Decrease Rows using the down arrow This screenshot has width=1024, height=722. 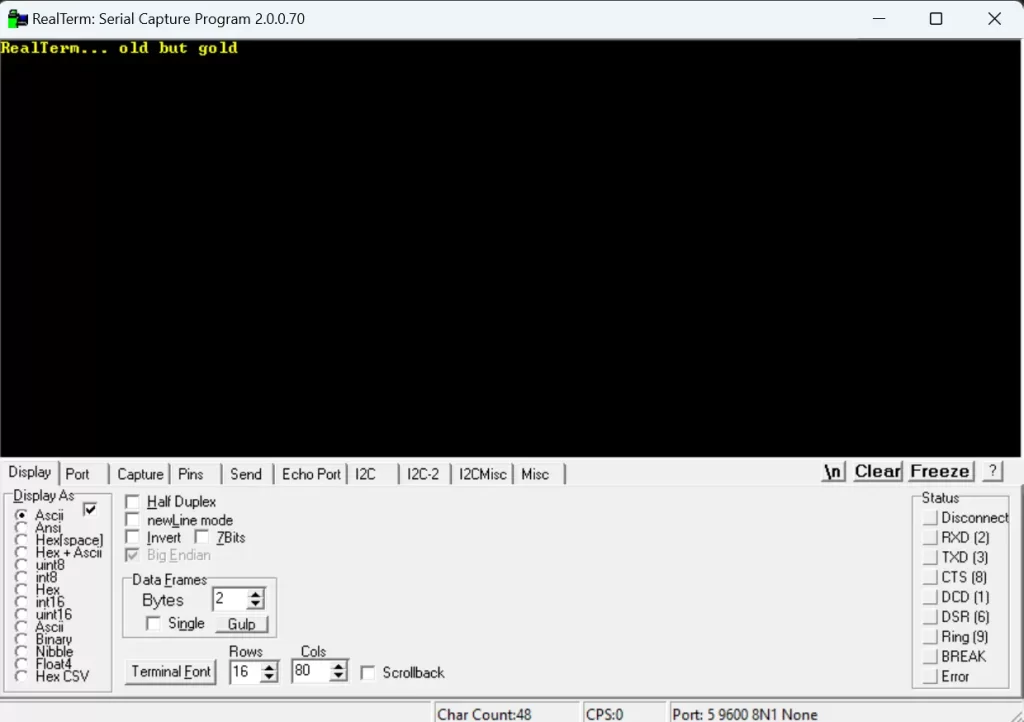[269, 677]
